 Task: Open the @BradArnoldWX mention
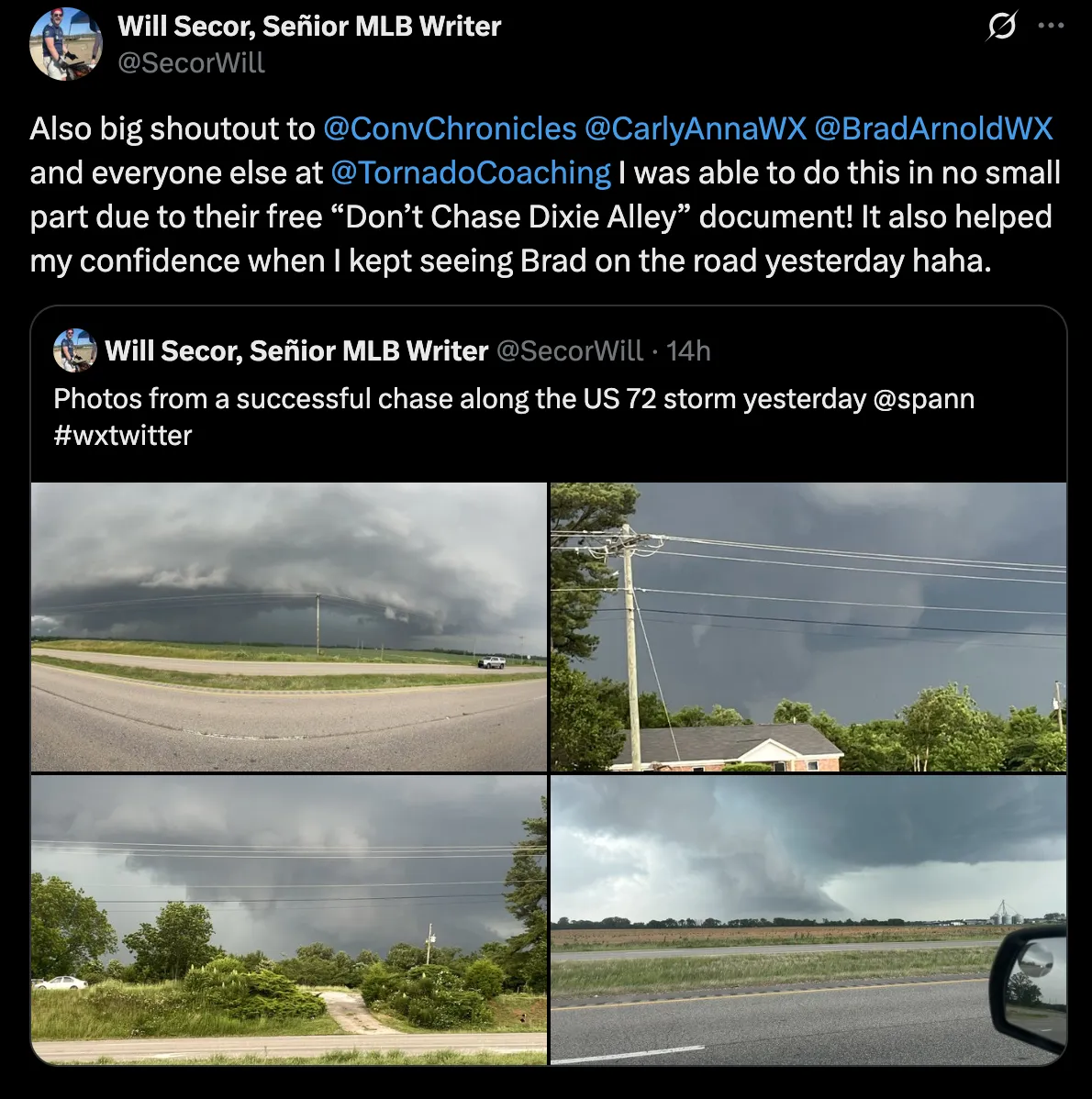coord(933,128)
